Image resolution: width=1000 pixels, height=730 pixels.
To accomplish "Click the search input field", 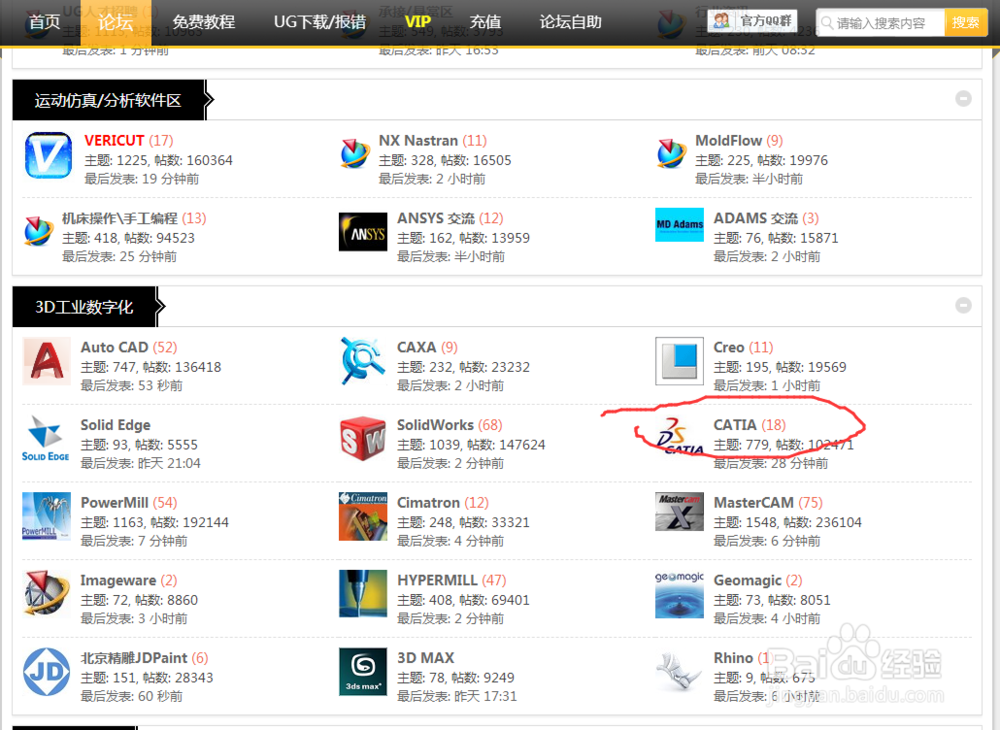I will [881, 23].
